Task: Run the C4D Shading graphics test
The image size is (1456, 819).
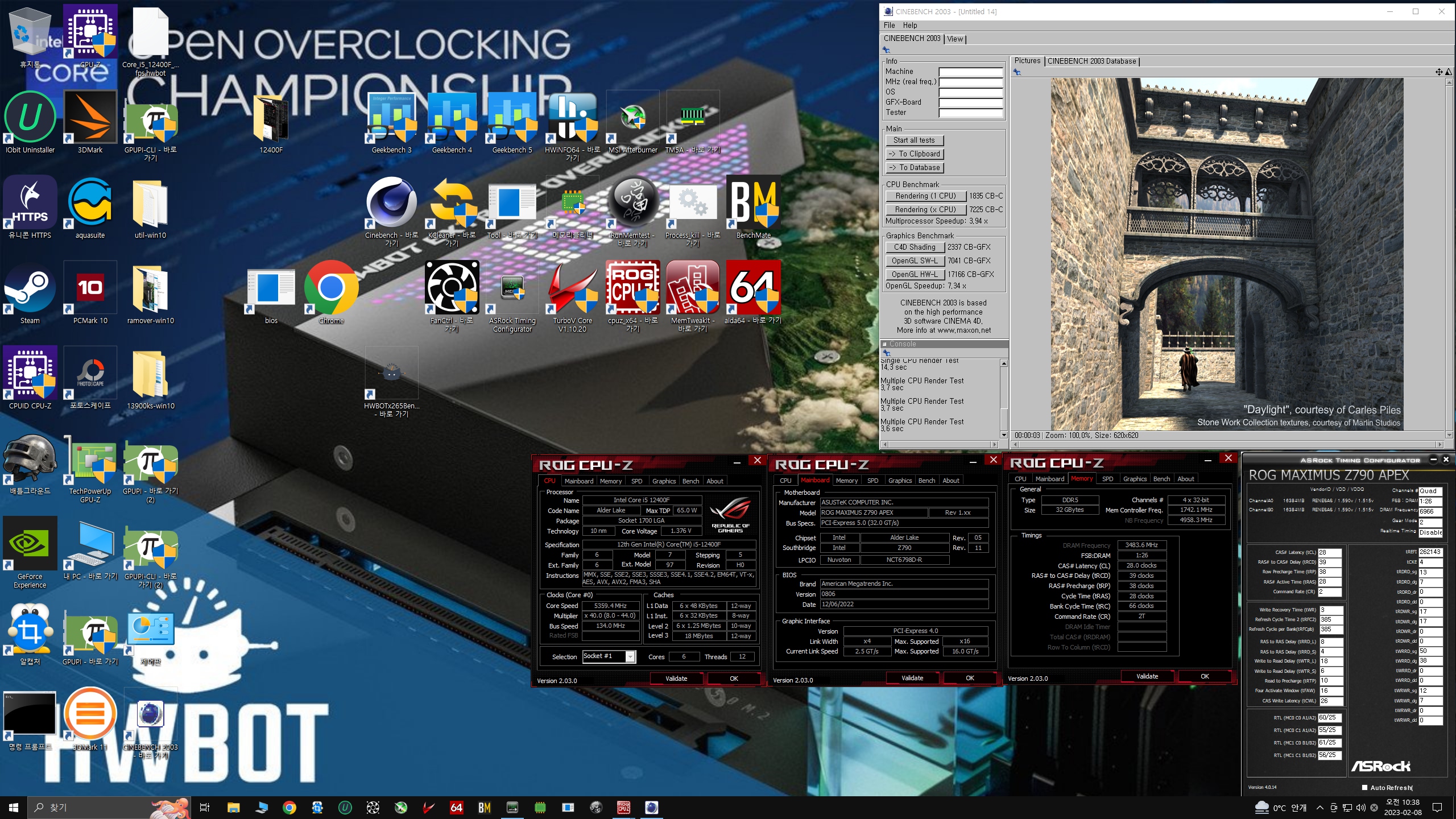Action: coord(915,247)
